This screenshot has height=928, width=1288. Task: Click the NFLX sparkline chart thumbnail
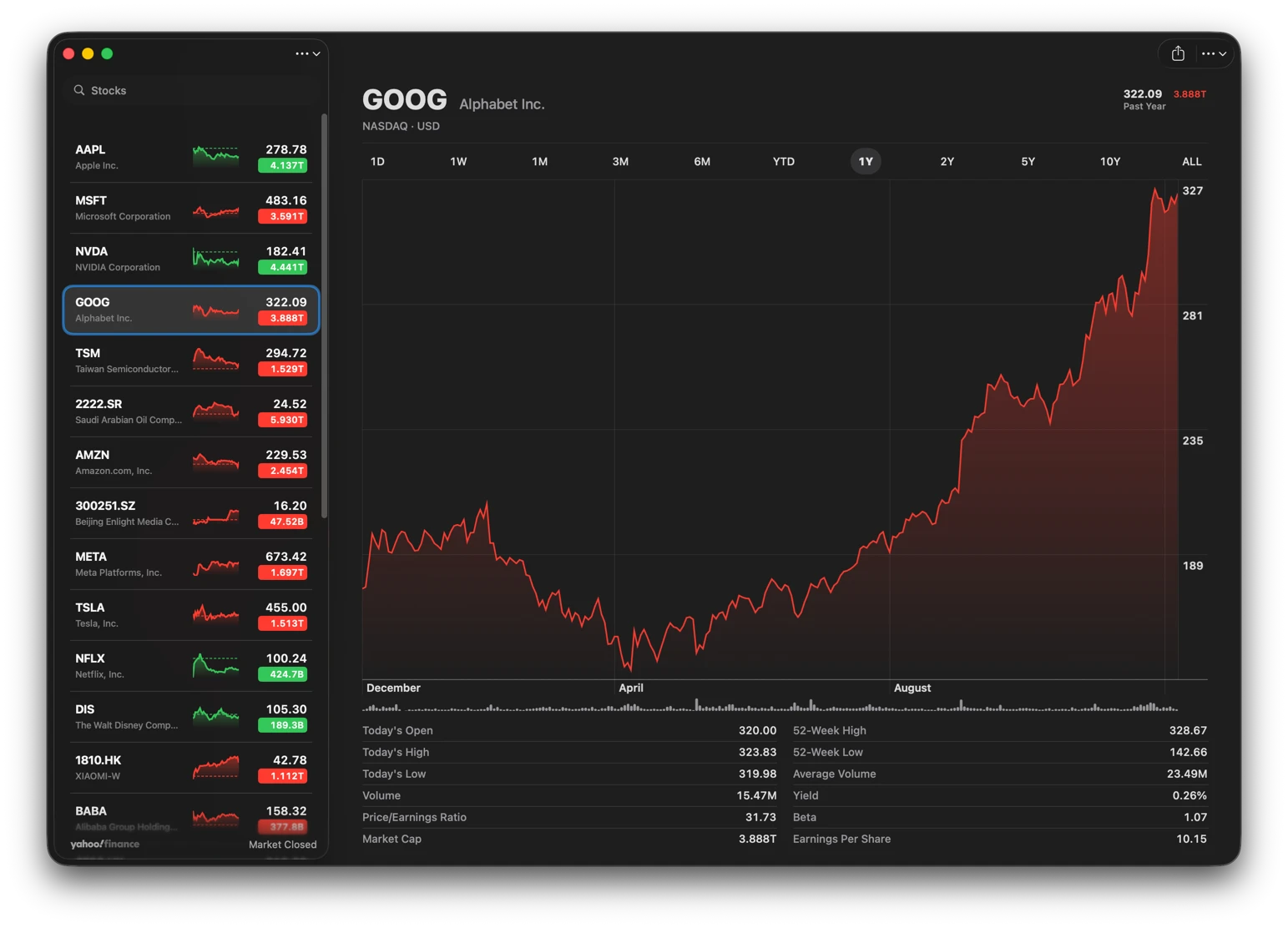215,665
